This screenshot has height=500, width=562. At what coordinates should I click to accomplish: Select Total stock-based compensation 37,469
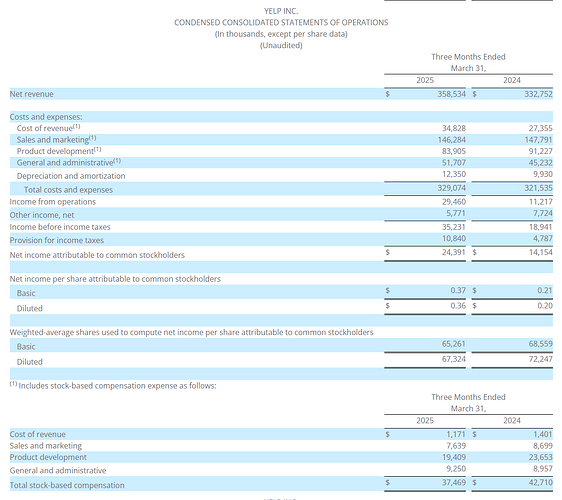click(454, 482)
